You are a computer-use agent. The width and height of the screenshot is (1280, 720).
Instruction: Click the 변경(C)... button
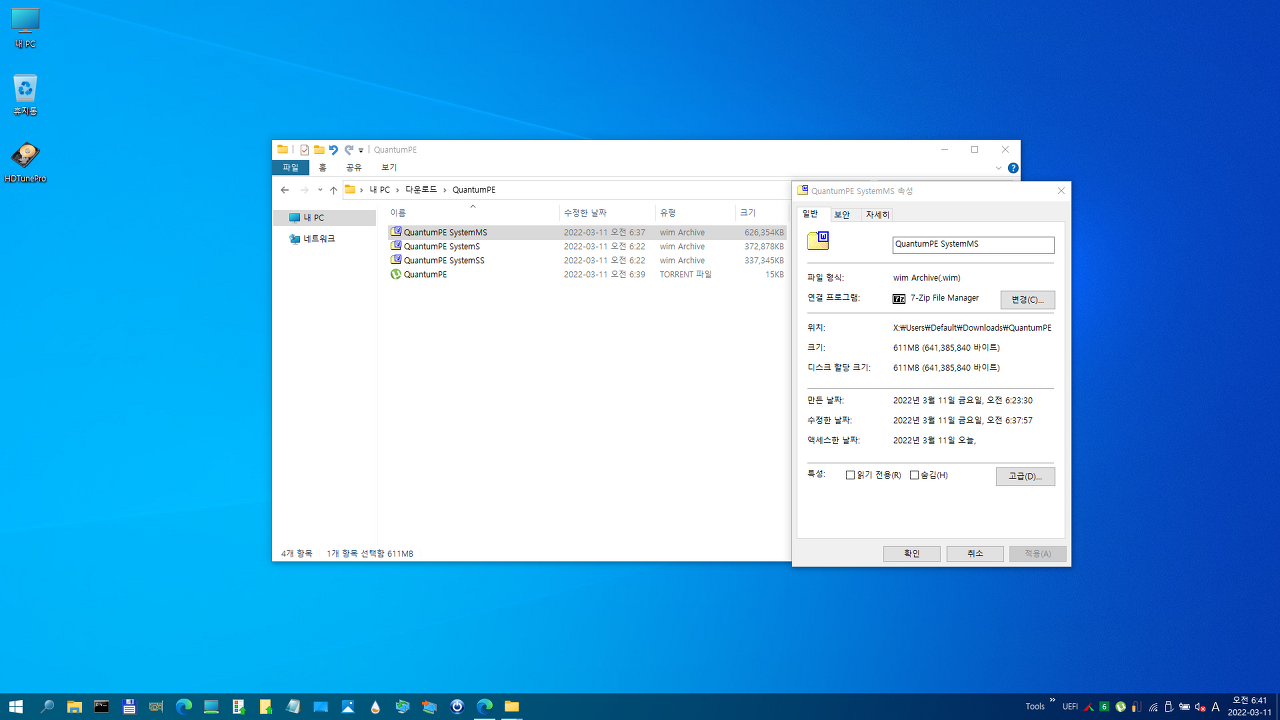pyautogui.click(x=1027, y=299)
